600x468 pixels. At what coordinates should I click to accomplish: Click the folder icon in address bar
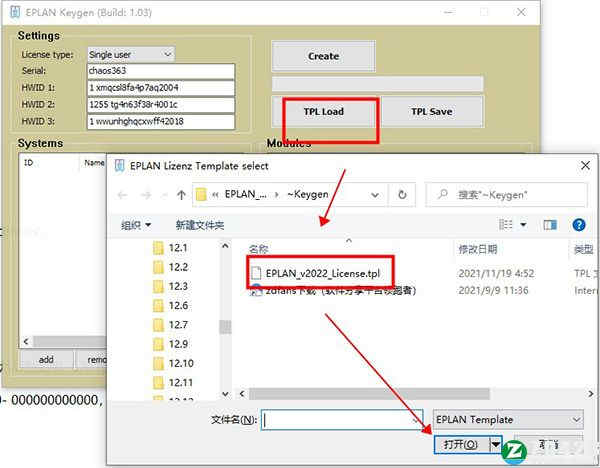pyautogui.click(x=201, y=195)
